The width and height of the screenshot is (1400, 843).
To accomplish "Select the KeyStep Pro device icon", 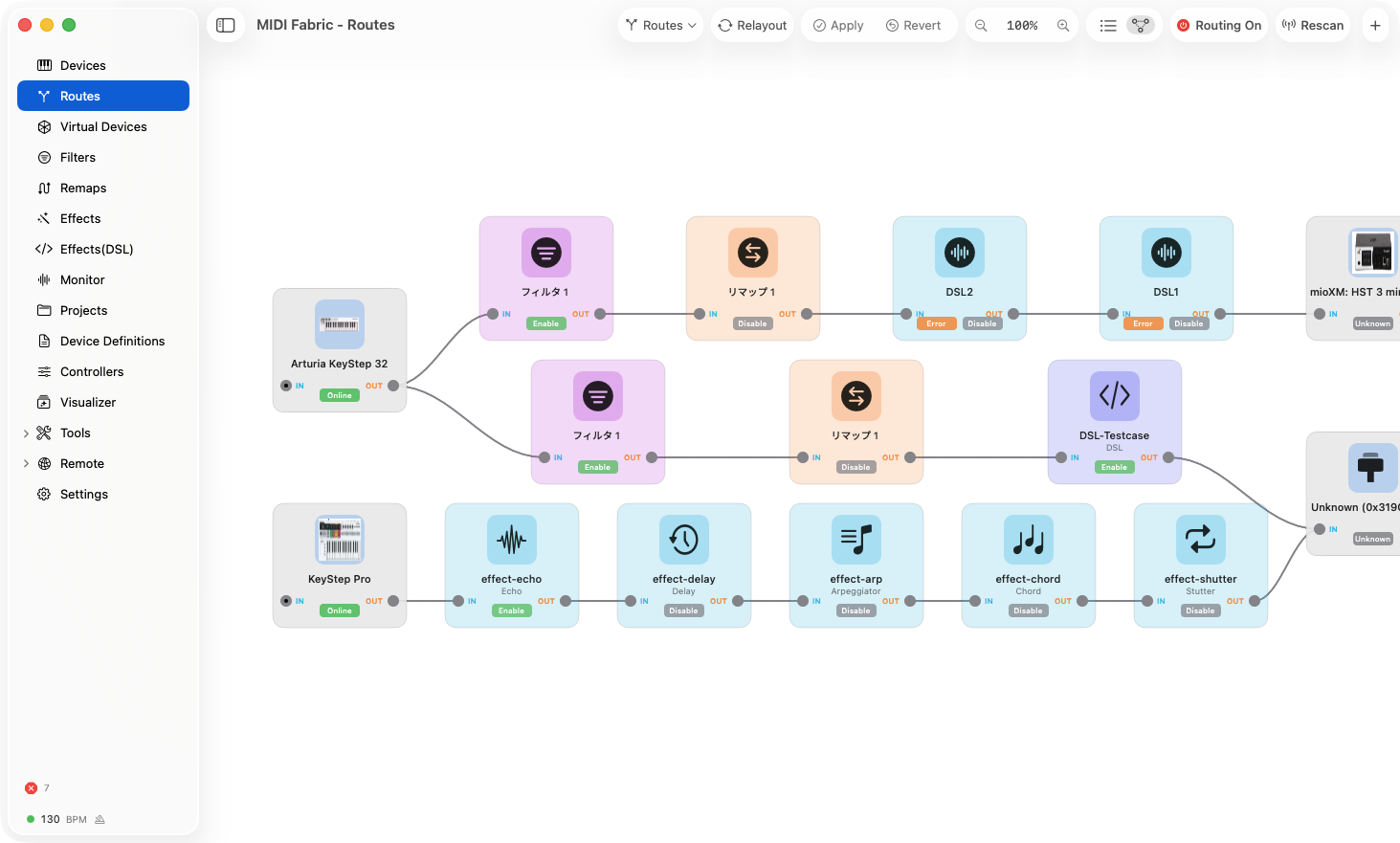I will 340,540.
